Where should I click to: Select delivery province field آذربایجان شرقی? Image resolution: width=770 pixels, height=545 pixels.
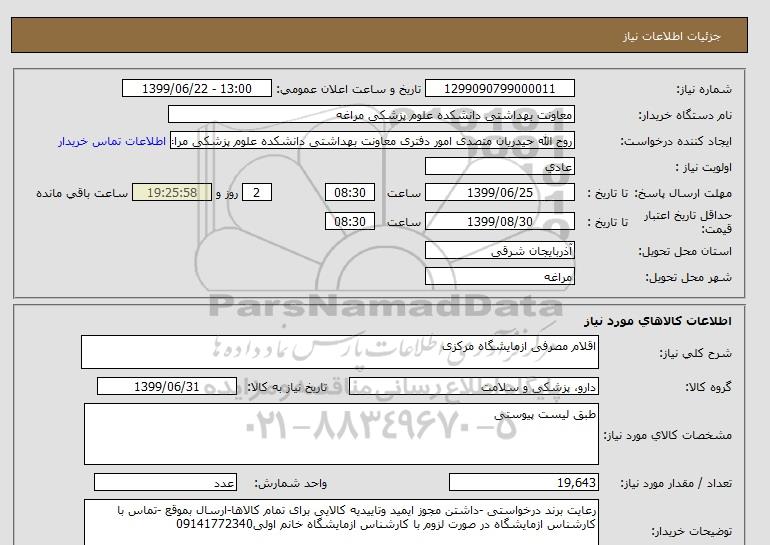499,250
